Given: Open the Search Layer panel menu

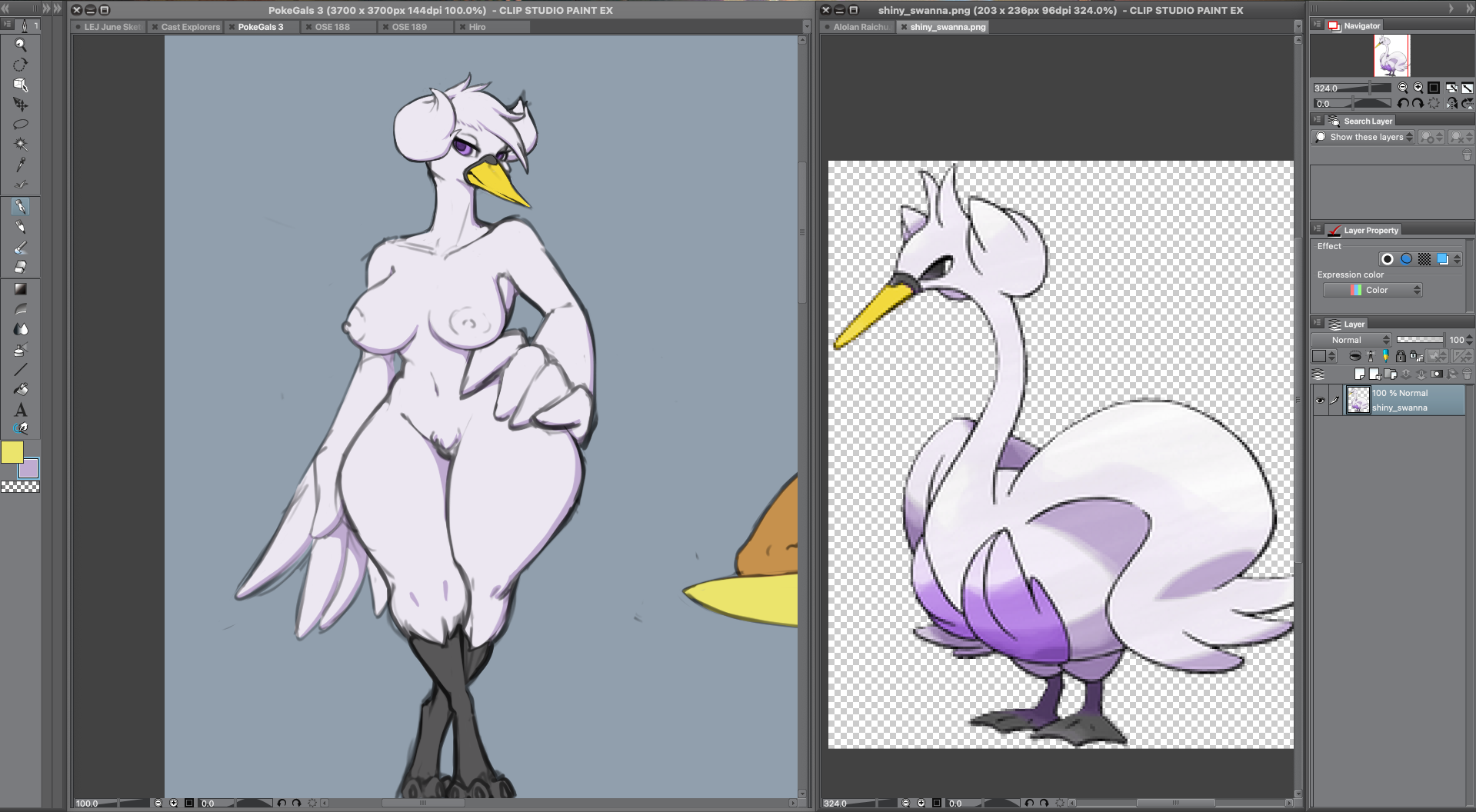Looking at the screenshot, I should click(1317, 121).
